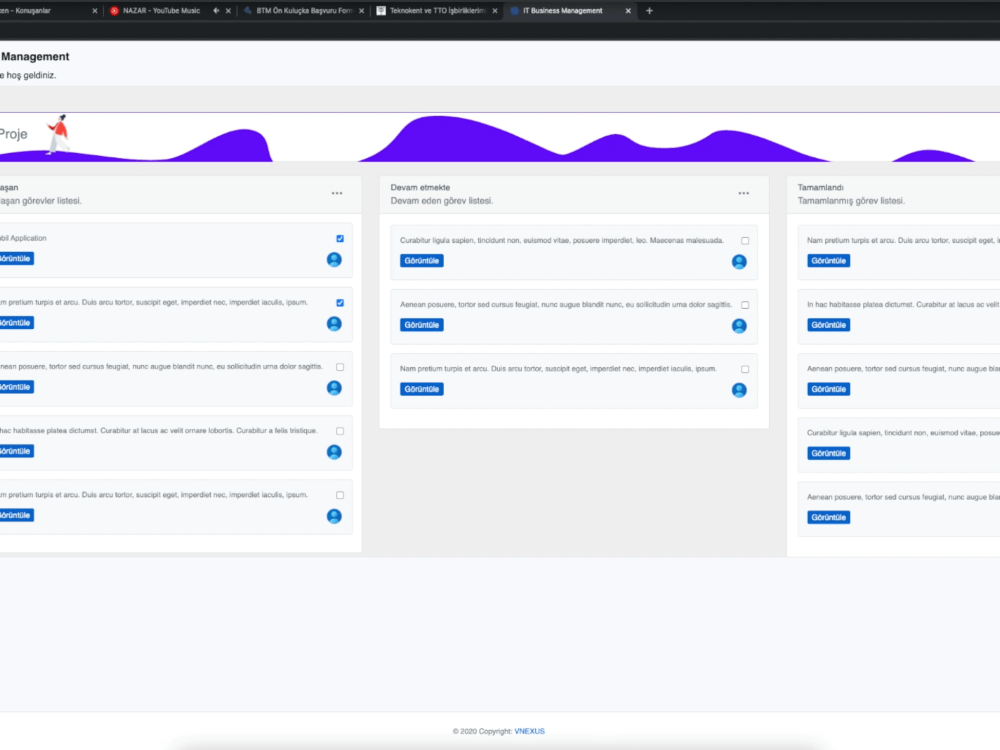Click the 'Tamamlandı' column title
This screenshot has height=750, width=1000.
tap(821, 188)
